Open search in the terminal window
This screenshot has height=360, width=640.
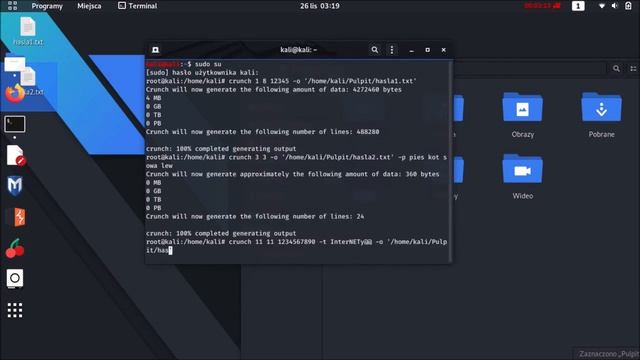click(374, 50)
